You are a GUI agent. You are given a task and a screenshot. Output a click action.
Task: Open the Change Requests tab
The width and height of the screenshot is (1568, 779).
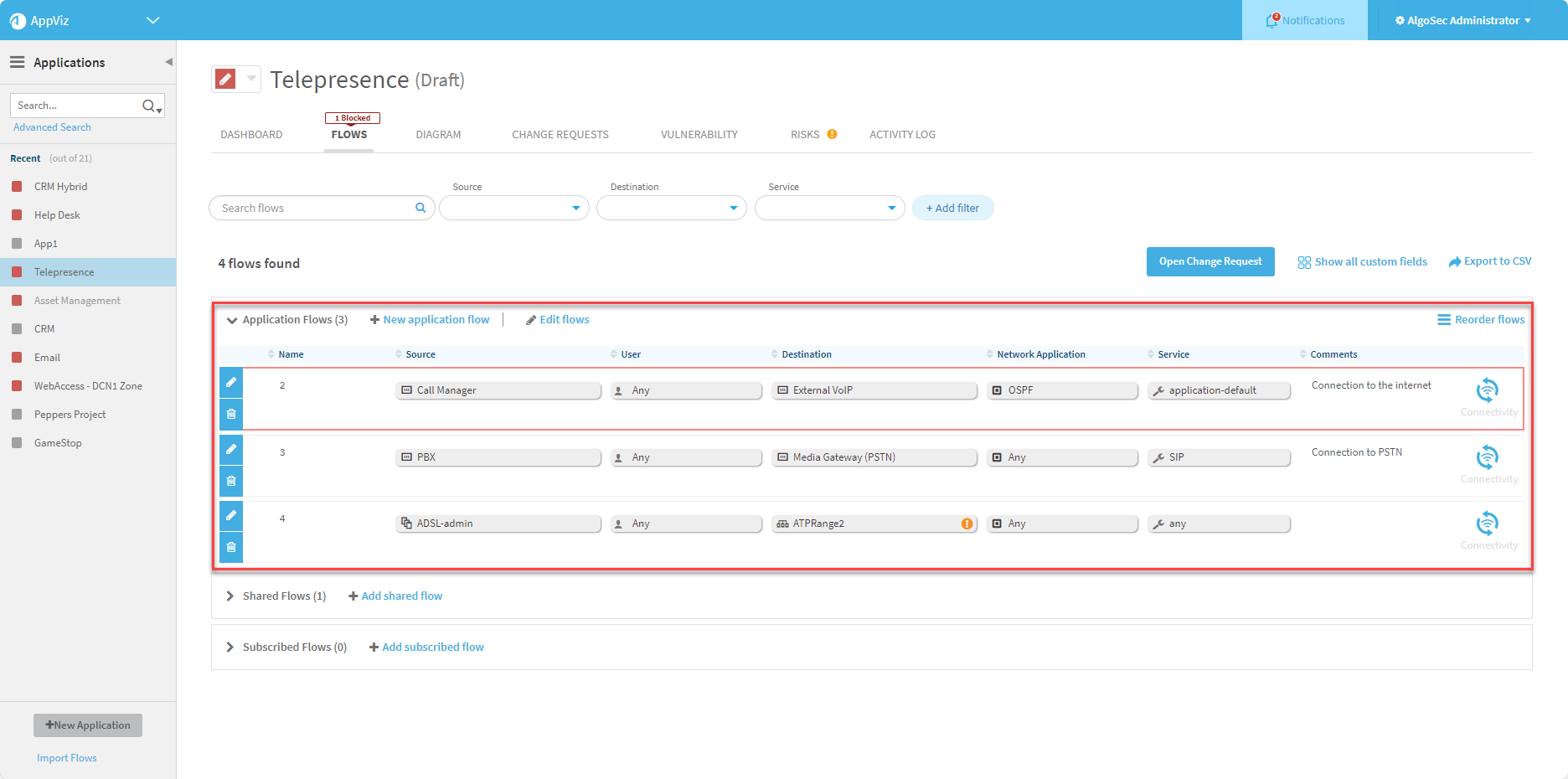(x=560, y=134)
